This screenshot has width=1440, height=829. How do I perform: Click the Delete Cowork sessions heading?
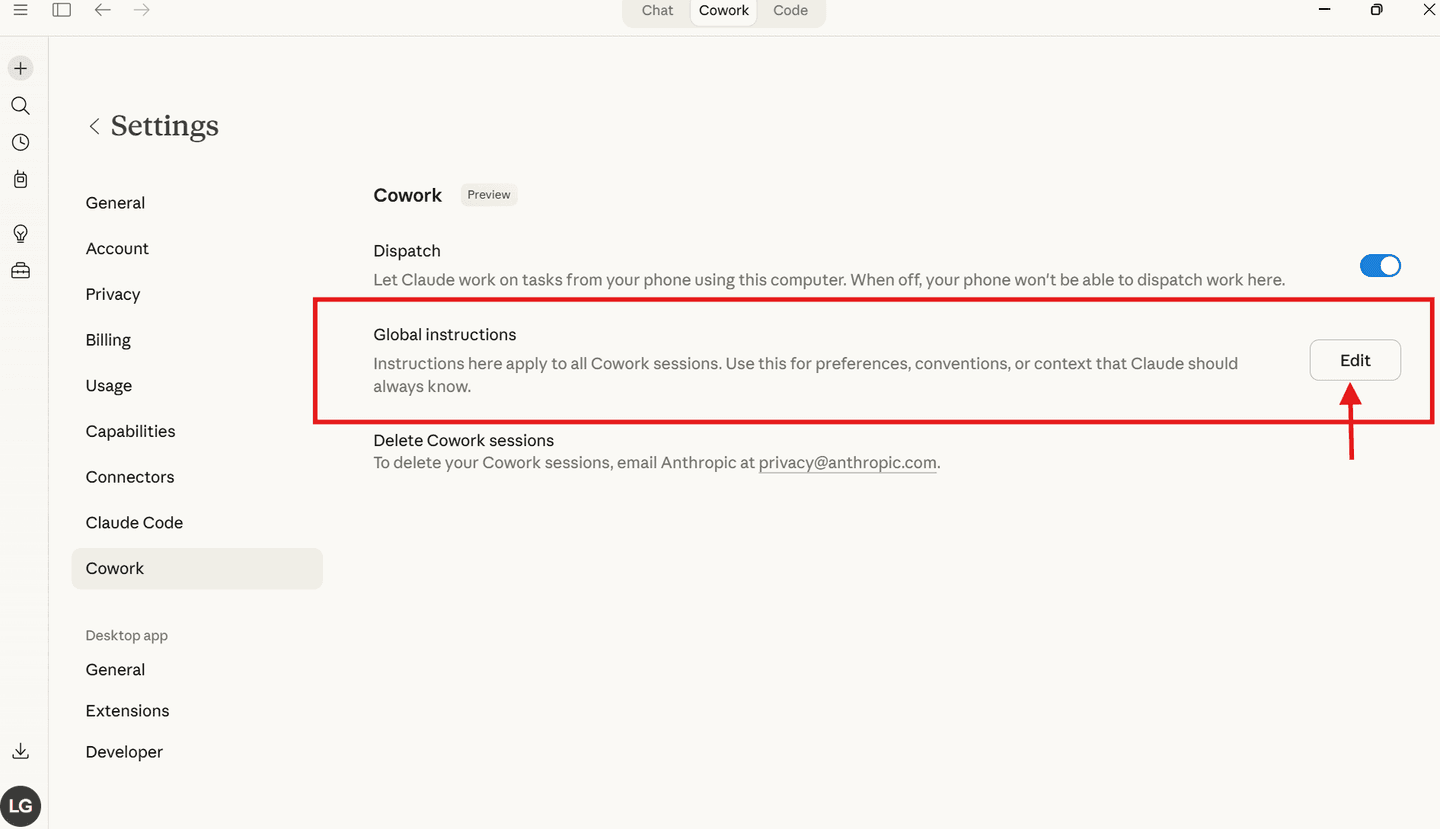click(463, 441)
